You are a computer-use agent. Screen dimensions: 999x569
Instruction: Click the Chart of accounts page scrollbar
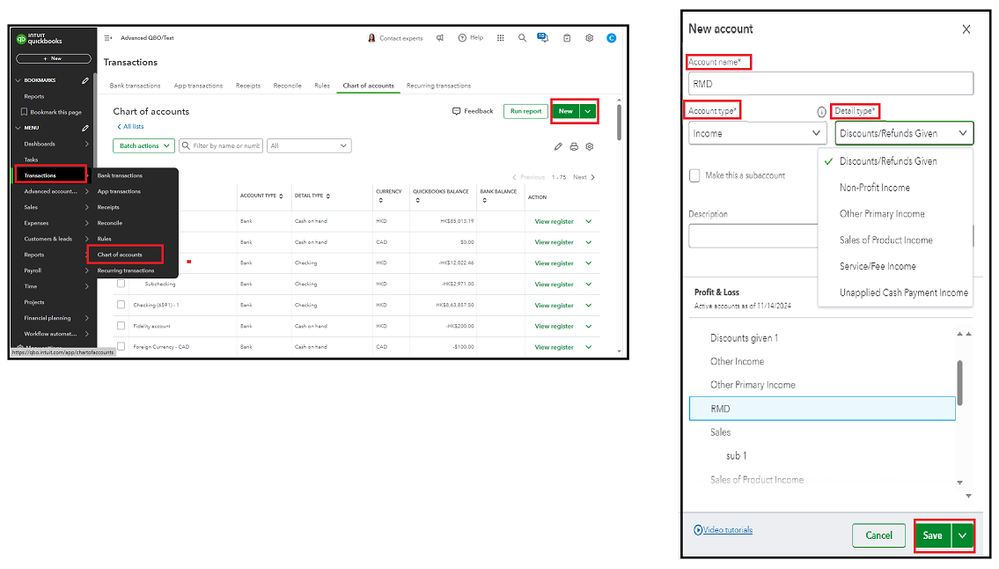click(x=618, y=121)
